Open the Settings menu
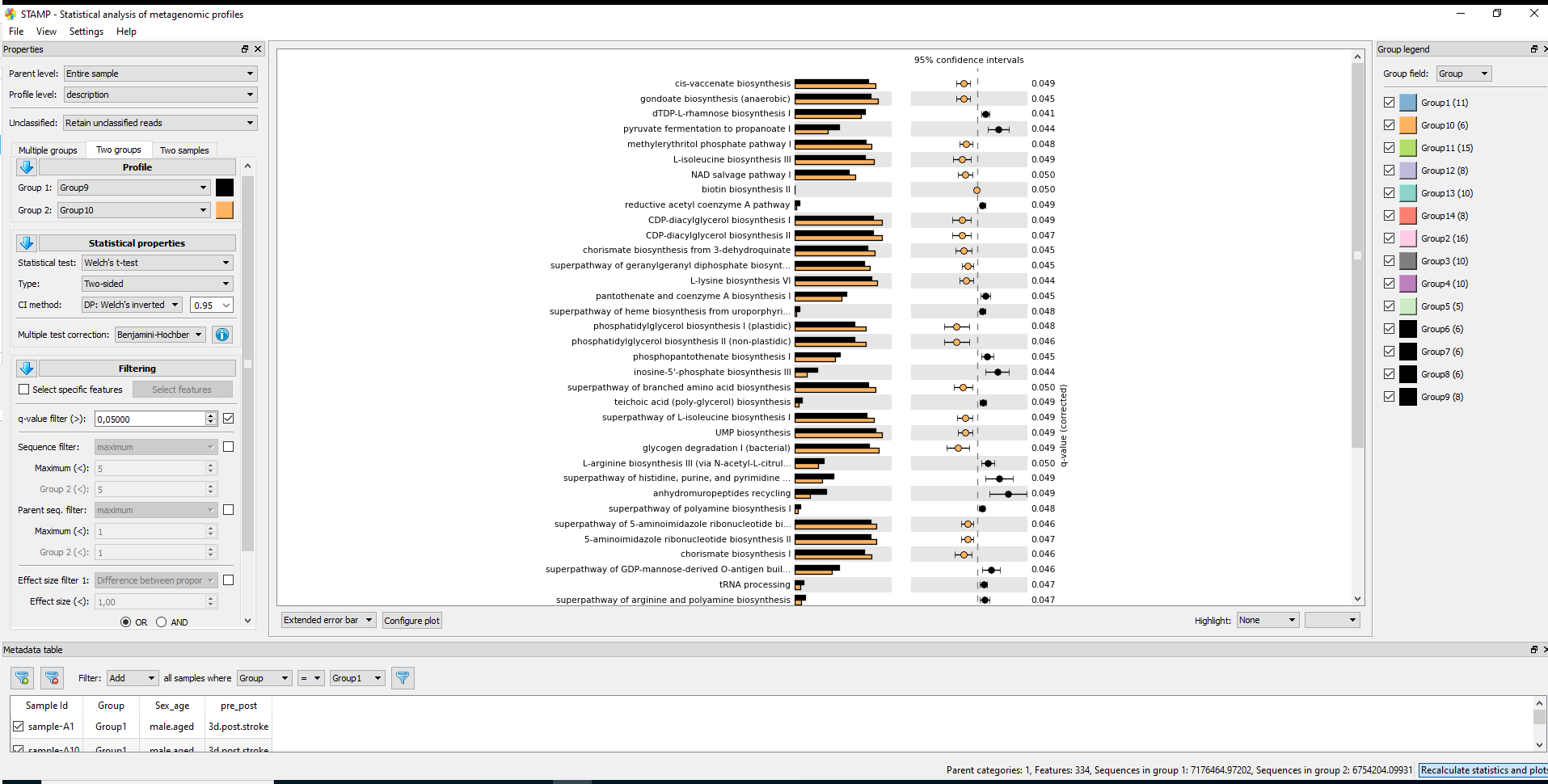This screenshot has height=784, width=1548. click(x=85, y=32)
